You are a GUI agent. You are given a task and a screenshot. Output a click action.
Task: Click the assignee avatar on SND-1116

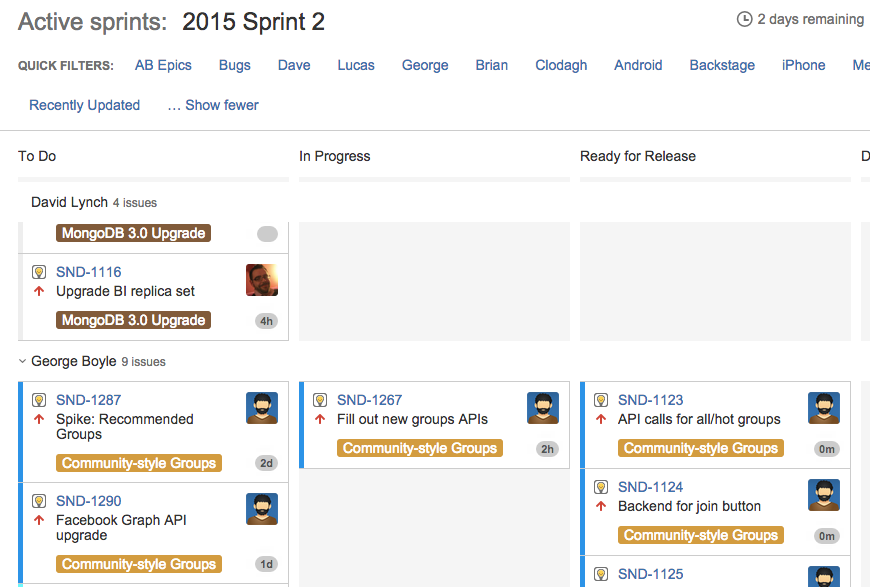tap(262, 280)
